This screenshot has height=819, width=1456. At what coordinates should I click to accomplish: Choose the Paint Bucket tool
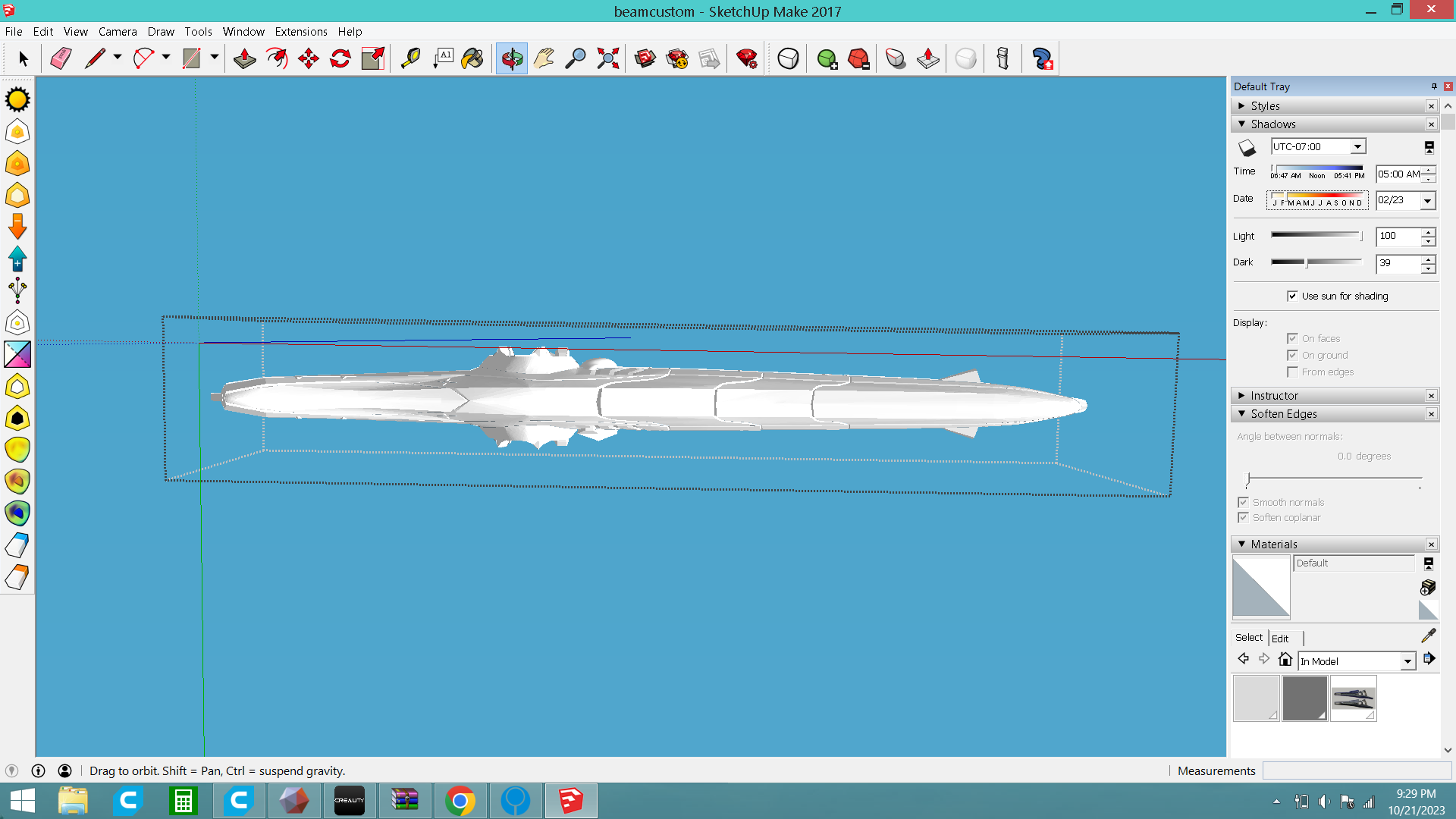pos(472,58)
